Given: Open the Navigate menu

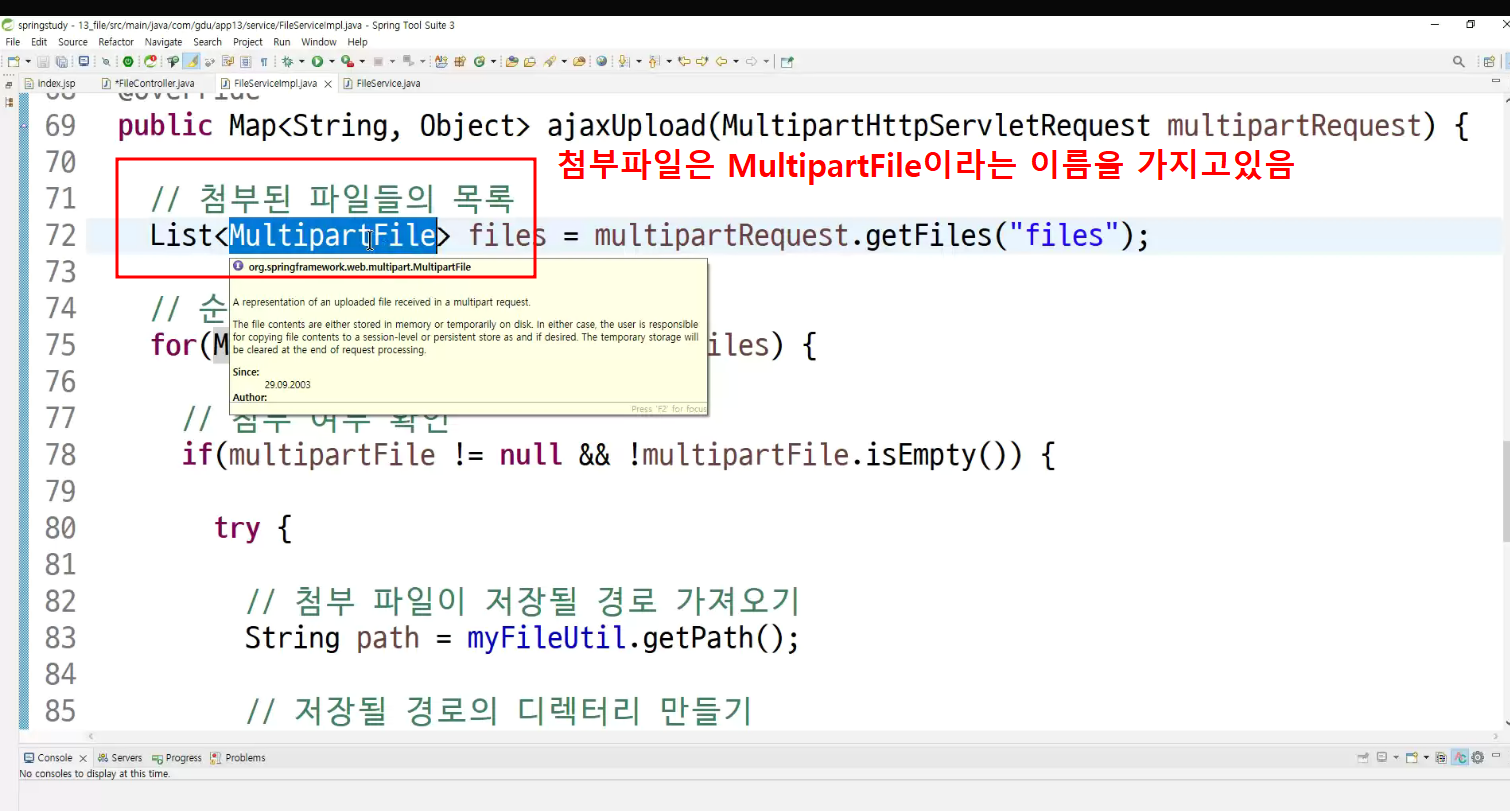Looking at the screenshot, I should (163, 42).
